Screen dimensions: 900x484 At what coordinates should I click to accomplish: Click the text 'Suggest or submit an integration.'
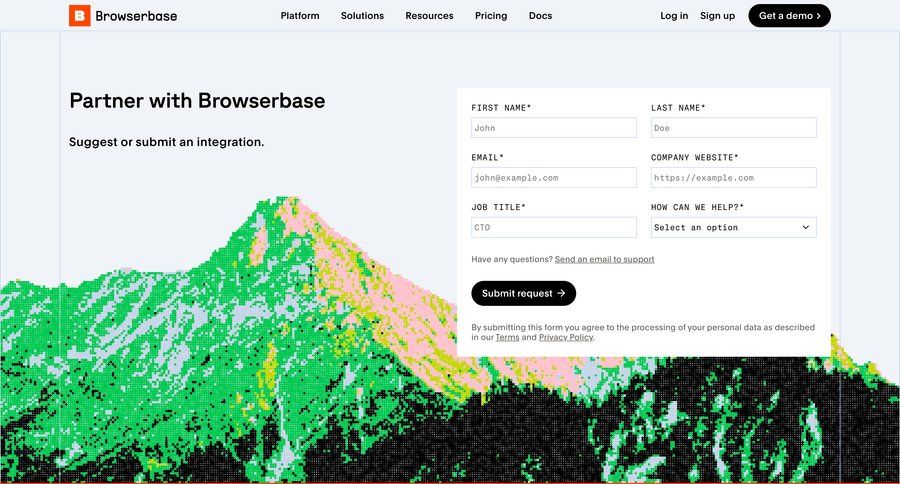click(x=166, y=142)
